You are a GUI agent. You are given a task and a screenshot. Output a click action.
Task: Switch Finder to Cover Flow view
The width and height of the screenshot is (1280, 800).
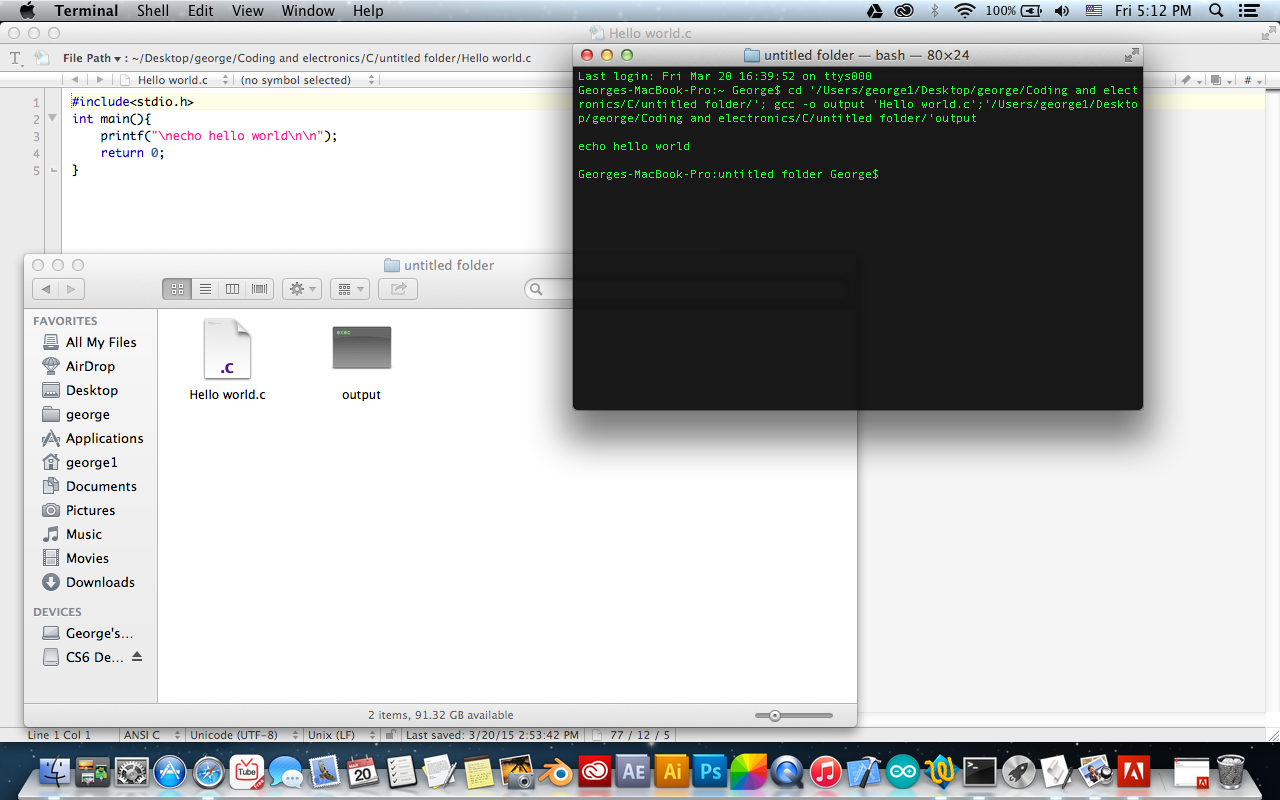260,289
